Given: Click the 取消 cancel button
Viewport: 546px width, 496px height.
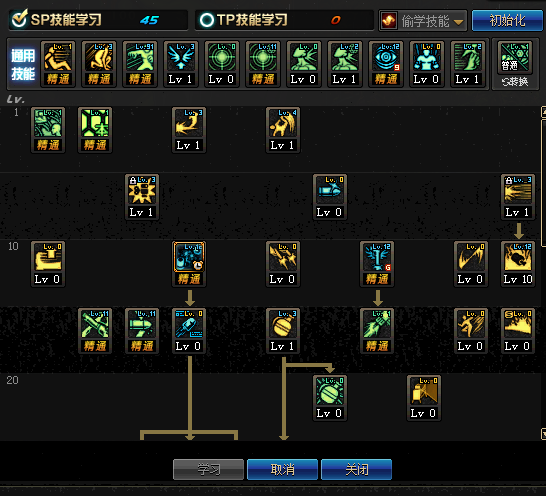Looking at the screenshot, I should (282, 469).
